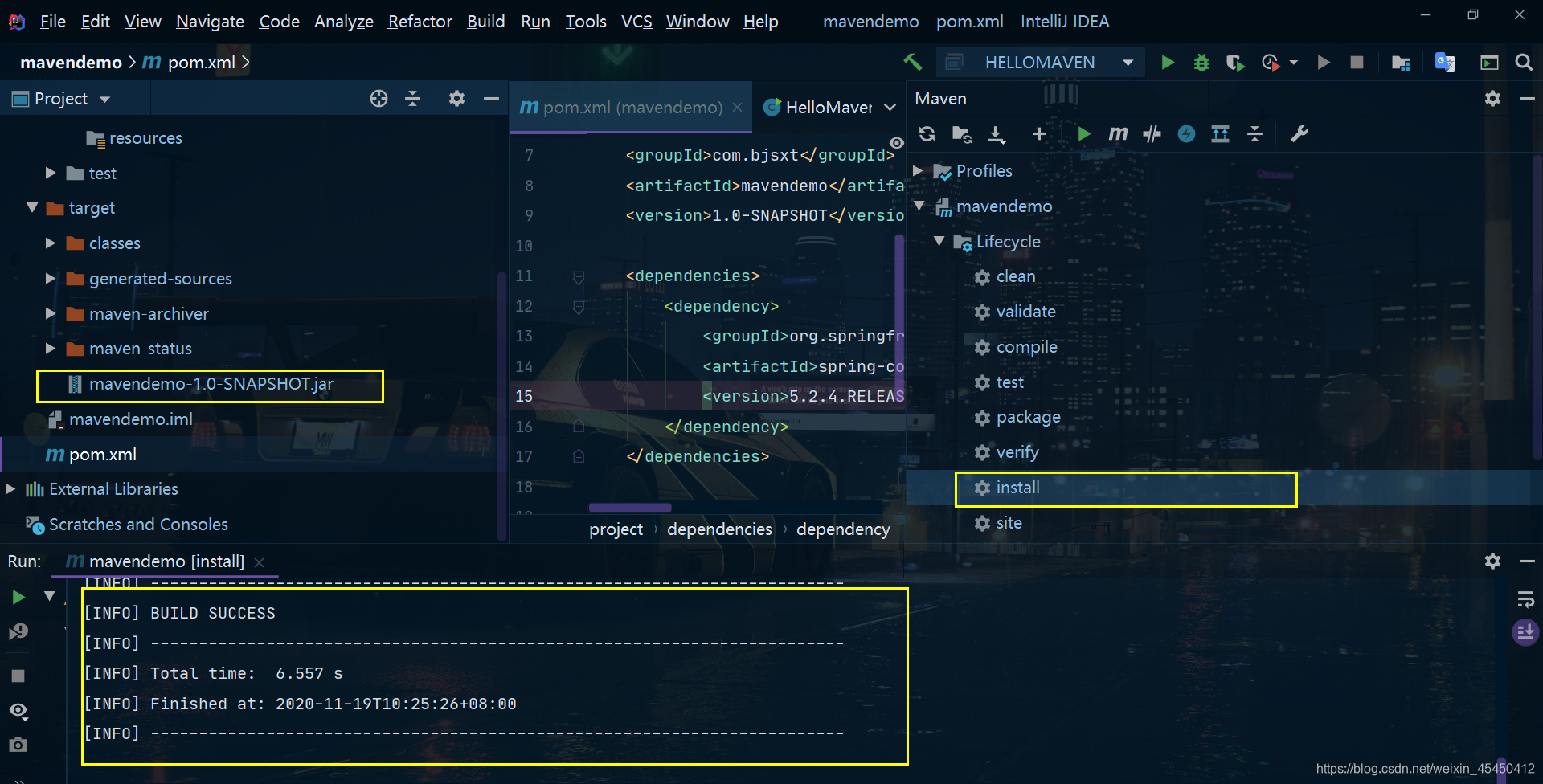Open Project Structure icon

(x=1401, y=63)
